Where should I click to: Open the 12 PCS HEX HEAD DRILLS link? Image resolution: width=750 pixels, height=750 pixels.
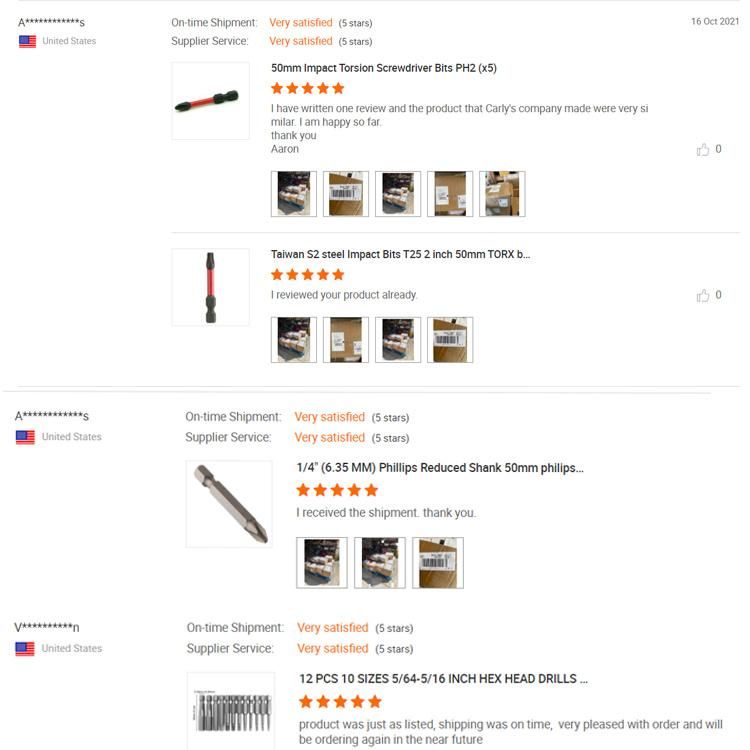pyautogui.click(x=443, y=678)
